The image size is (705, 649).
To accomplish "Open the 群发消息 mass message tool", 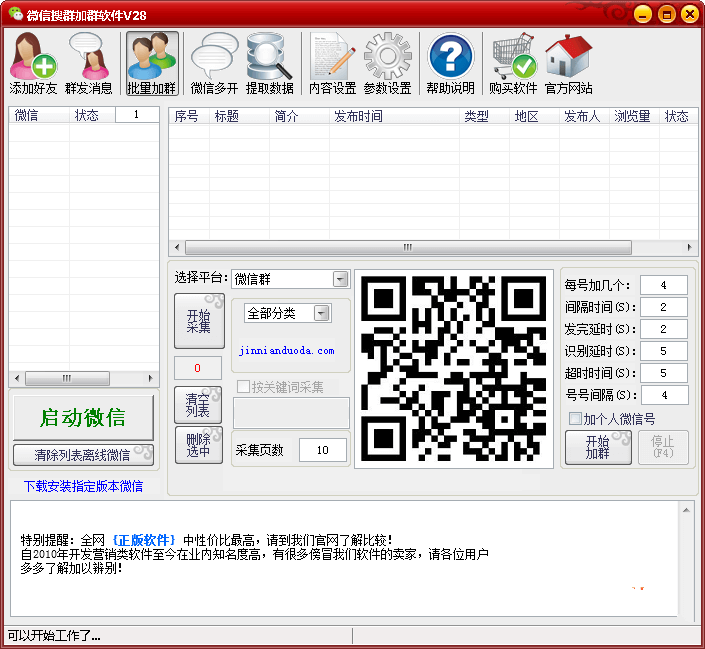I will [89, 63].
